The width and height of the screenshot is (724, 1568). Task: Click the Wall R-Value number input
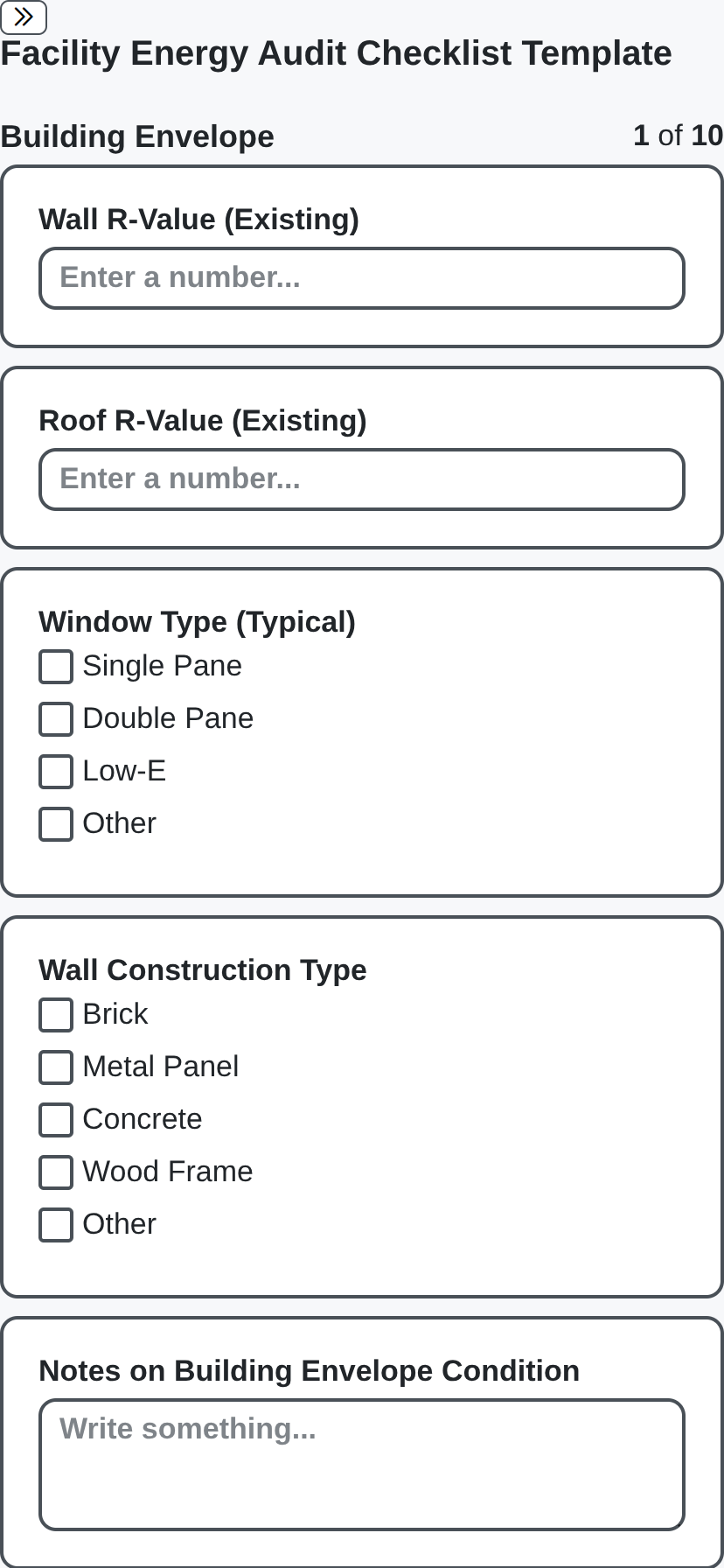361,277
